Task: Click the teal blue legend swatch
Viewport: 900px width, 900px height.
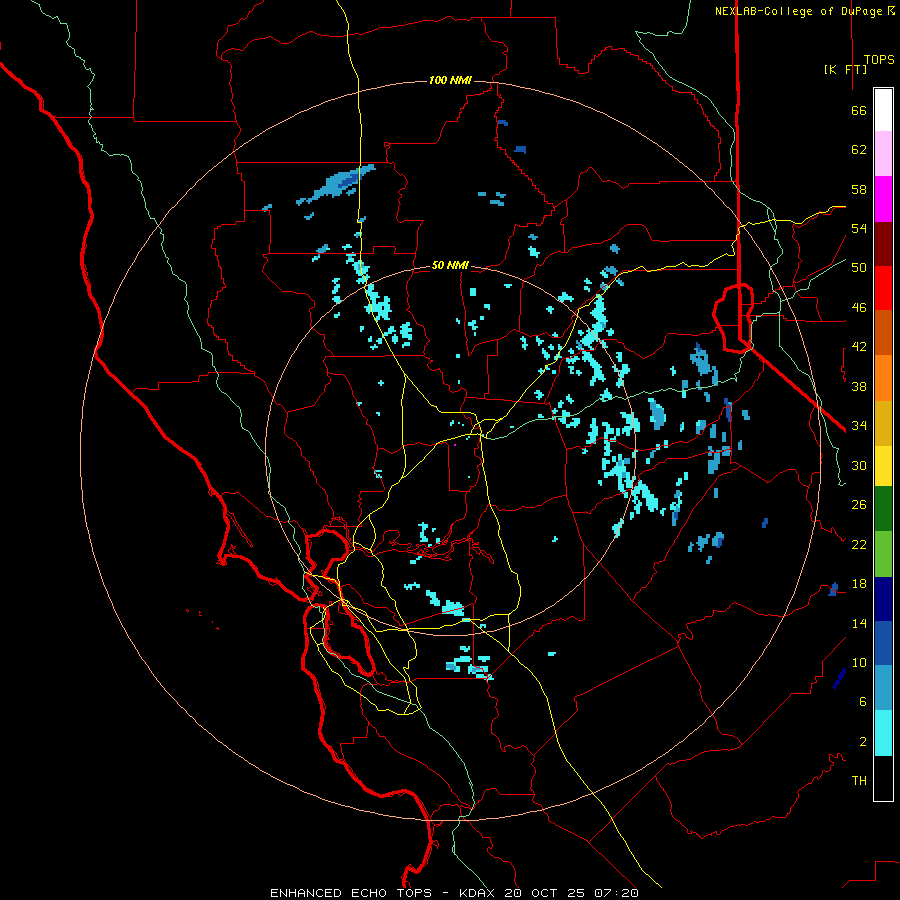Action: pos(883,688)
